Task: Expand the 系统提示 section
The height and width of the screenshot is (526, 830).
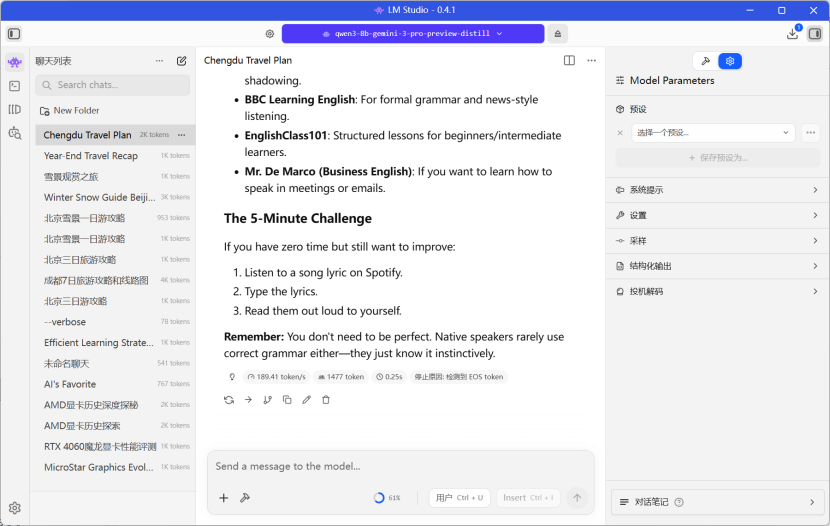Action: (717, 190)
